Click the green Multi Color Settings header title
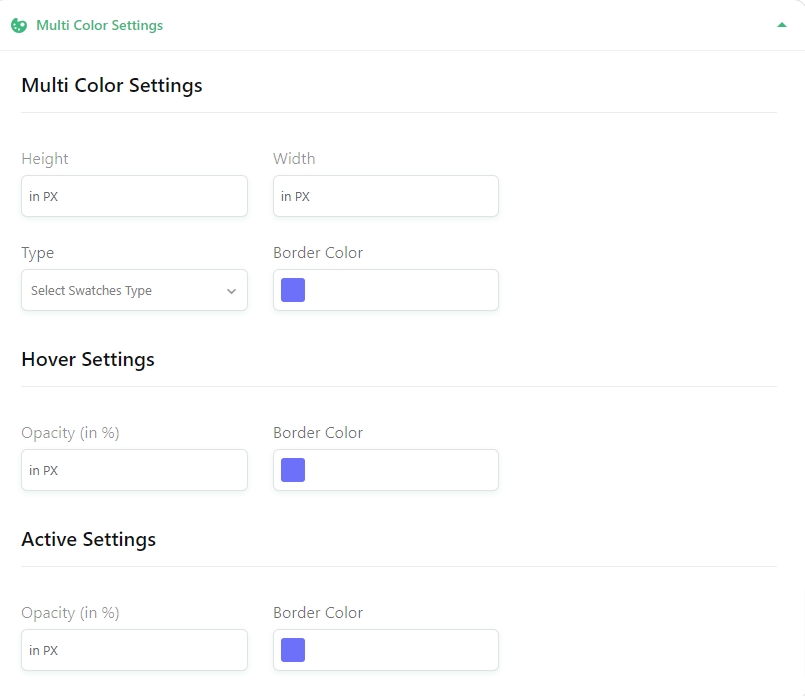Viewport: 805px width, 696px height. [x=100, y=25]
